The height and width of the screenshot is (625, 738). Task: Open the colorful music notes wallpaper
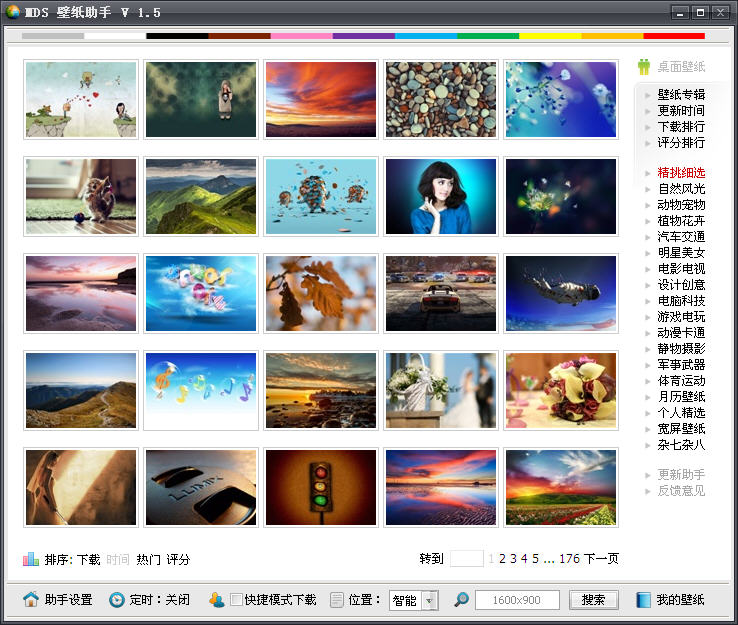pyautogui.click(x=201, y=390)
